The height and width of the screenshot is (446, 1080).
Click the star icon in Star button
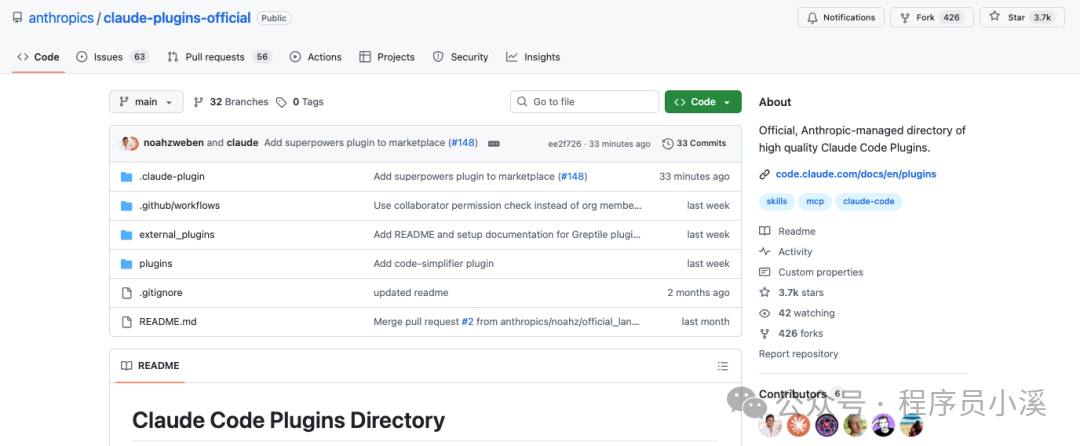[x=995, y=17]
